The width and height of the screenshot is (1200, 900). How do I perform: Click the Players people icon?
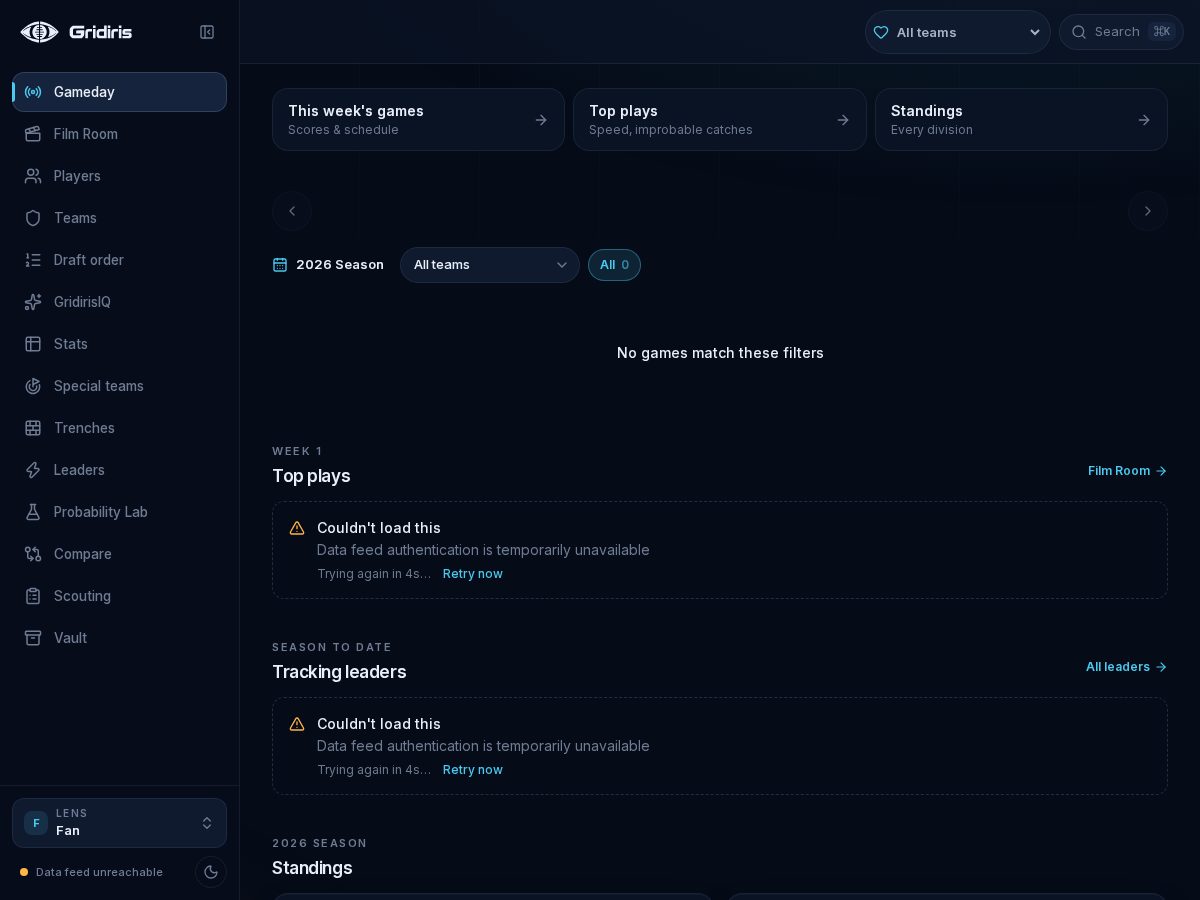pyautogui.click(x=33, y=176)
